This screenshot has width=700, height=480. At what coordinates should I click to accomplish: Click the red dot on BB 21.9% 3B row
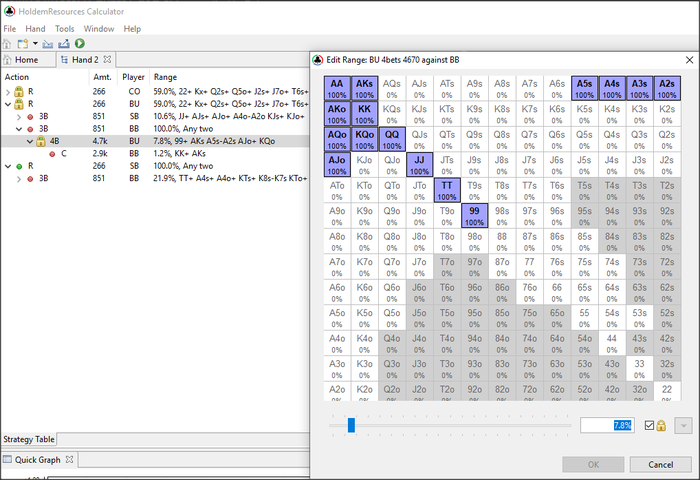(30, 179)
